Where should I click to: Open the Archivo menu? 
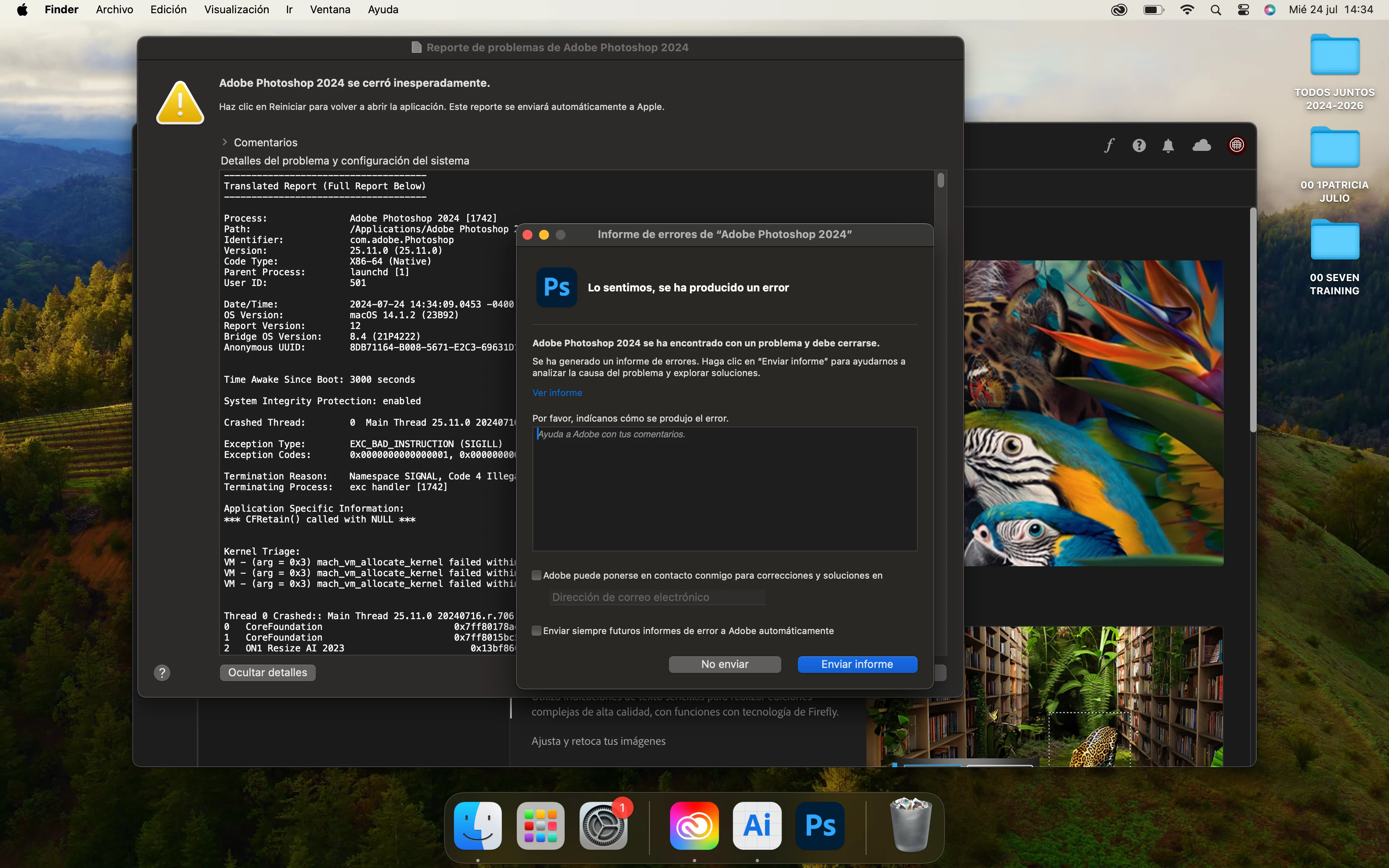pyautogui.click(x=114, y=10)
